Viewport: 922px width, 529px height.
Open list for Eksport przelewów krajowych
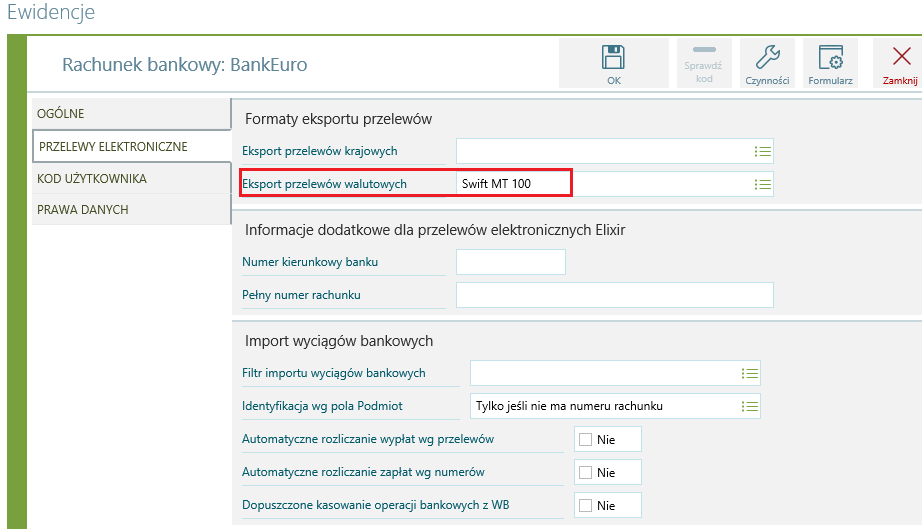coord(763,152)
